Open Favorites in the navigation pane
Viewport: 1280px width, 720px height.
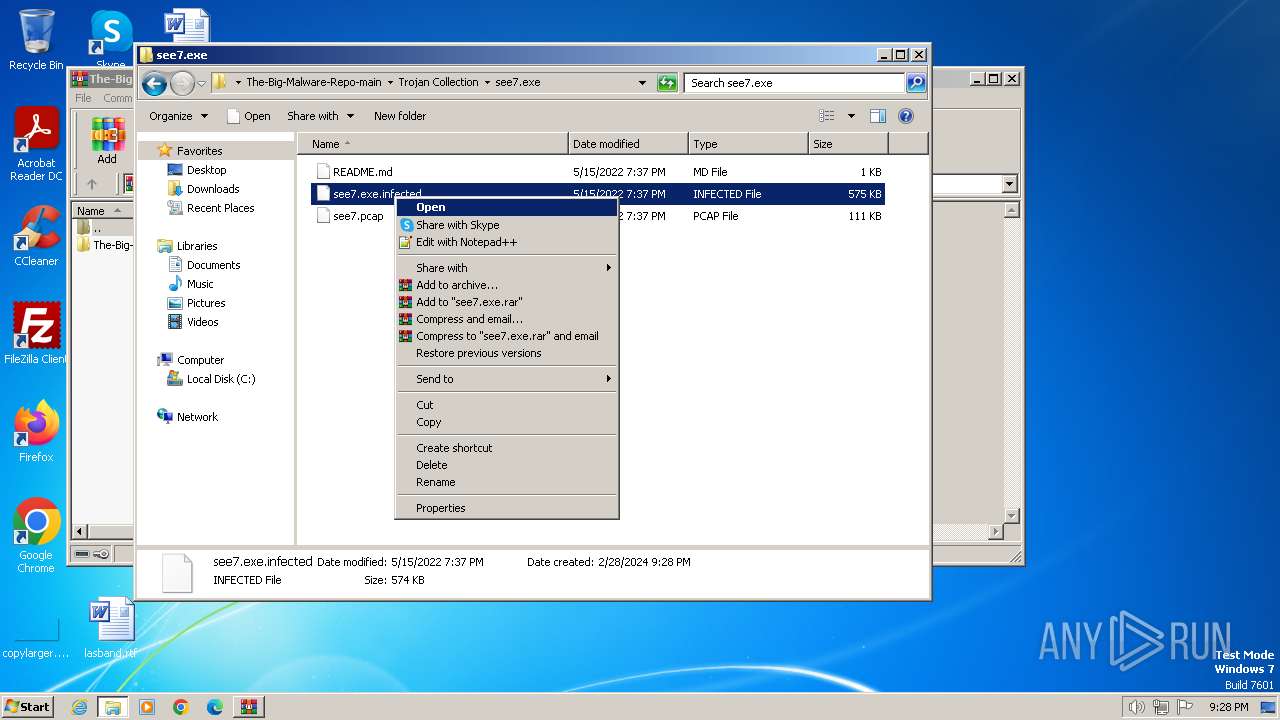click(x=199, y=151)
